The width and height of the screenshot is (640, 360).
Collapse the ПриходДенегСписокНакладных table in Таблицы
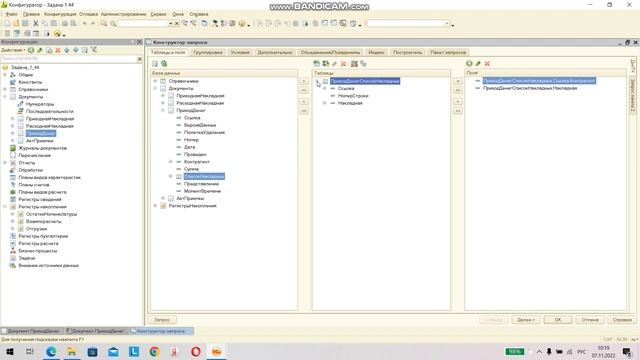(x=317, y=81)
